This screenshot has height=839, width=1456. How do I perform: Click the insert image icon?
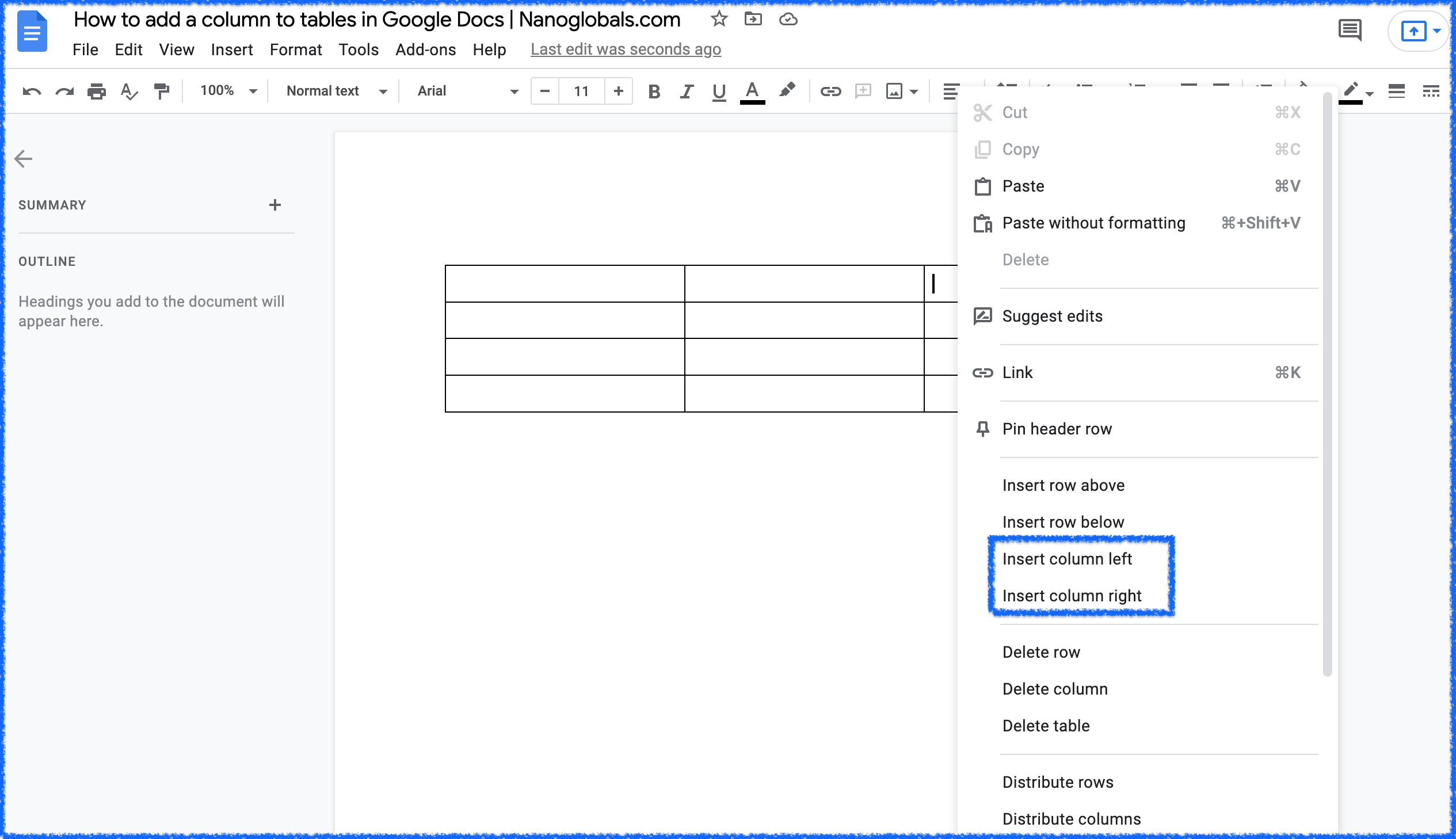coord(894,91)
